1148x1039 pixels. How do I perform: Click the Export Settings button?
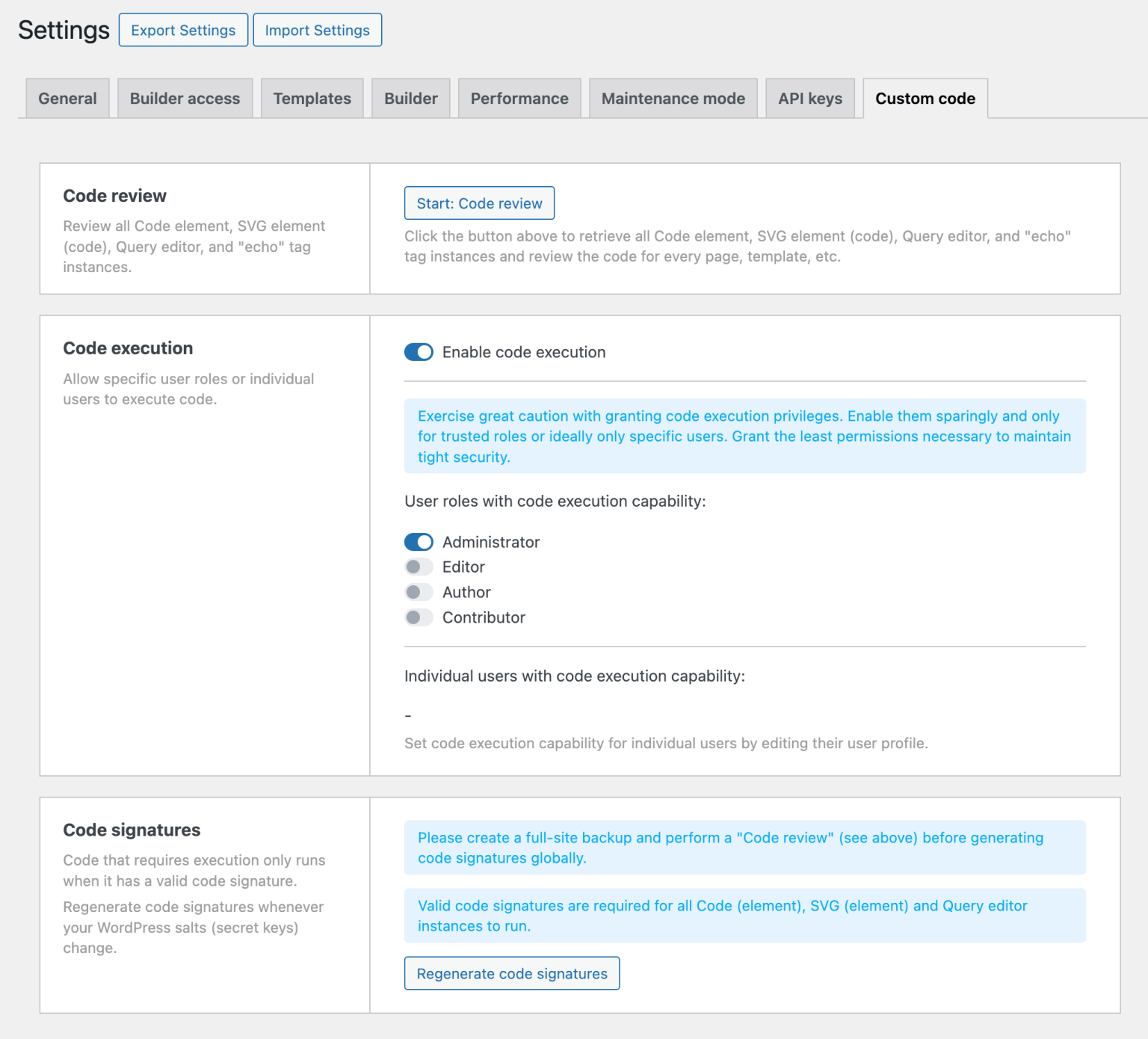pyautogui.click(x=183, y=30)
